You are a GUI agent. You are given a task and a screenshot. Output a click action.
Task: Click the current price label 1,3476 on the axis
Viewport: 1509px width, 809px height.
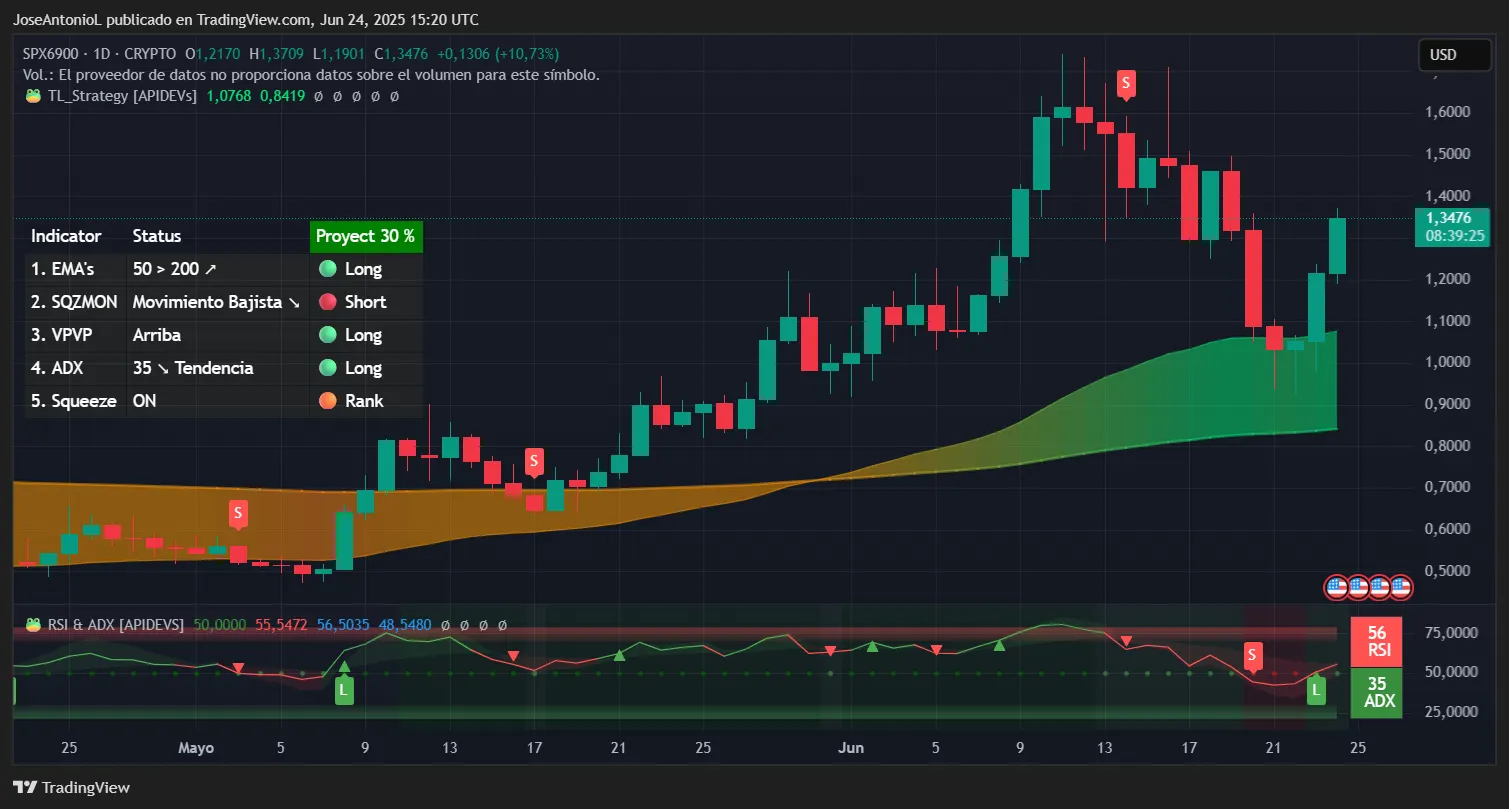[x=1449, y=217]
